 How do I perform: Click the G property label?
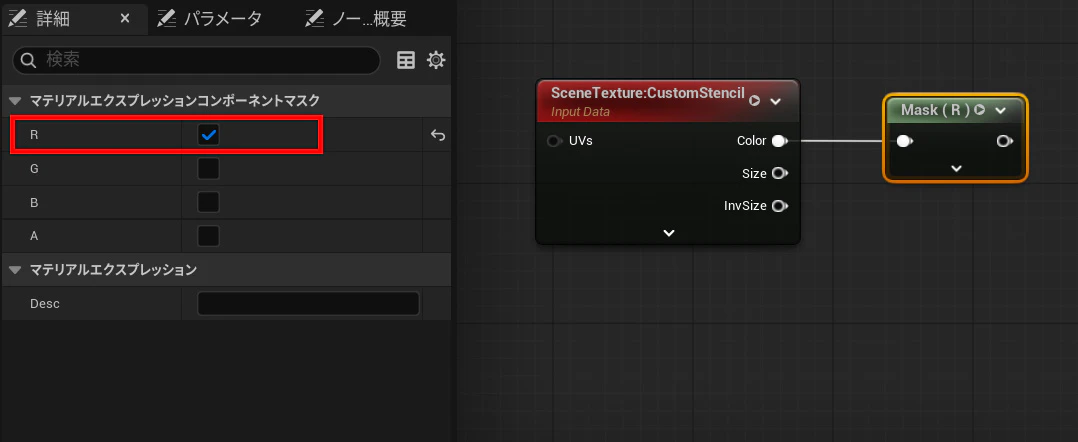pos(34,168)
